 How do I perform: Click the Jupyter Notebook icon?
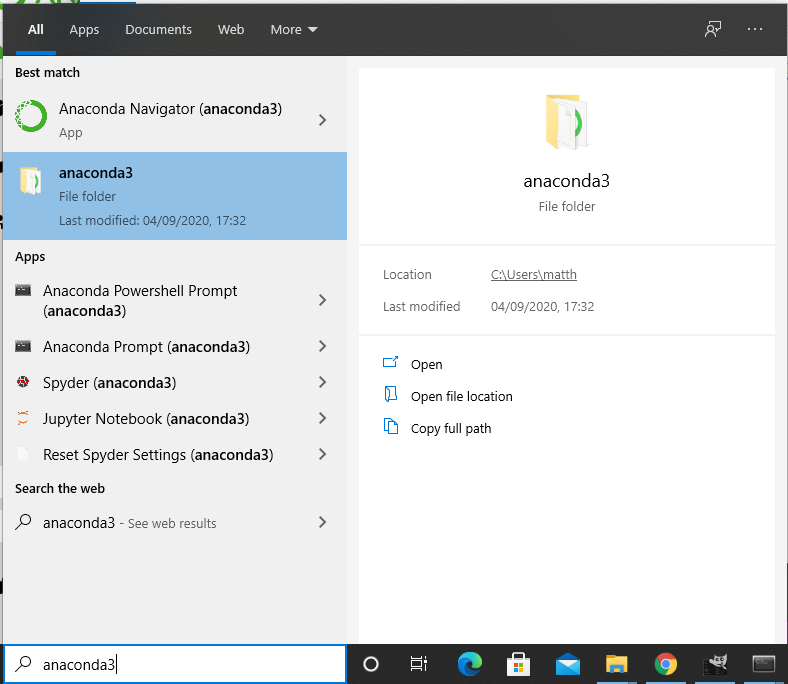pyautogui.click(x=23, y=418)
